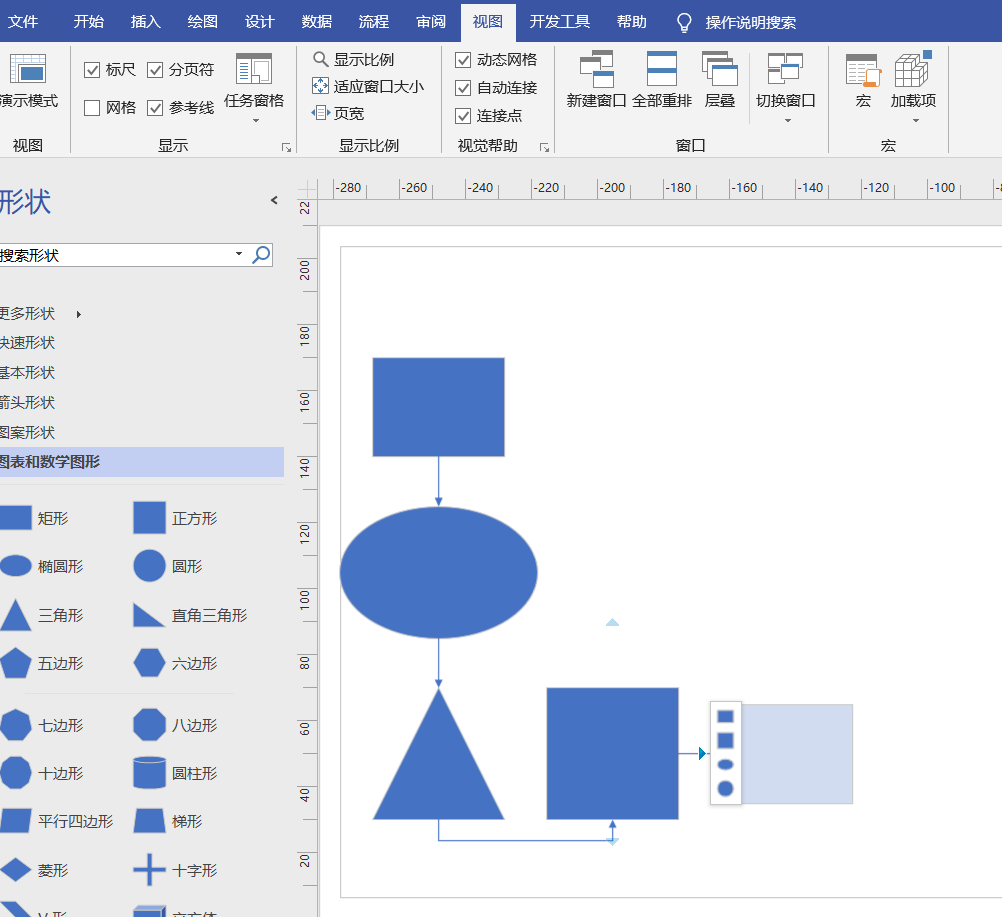This screenshot has width=1002, height=917.
Task: Toggle Dynamic Grid (动态网格) checkbox
Action: (463, 60)
